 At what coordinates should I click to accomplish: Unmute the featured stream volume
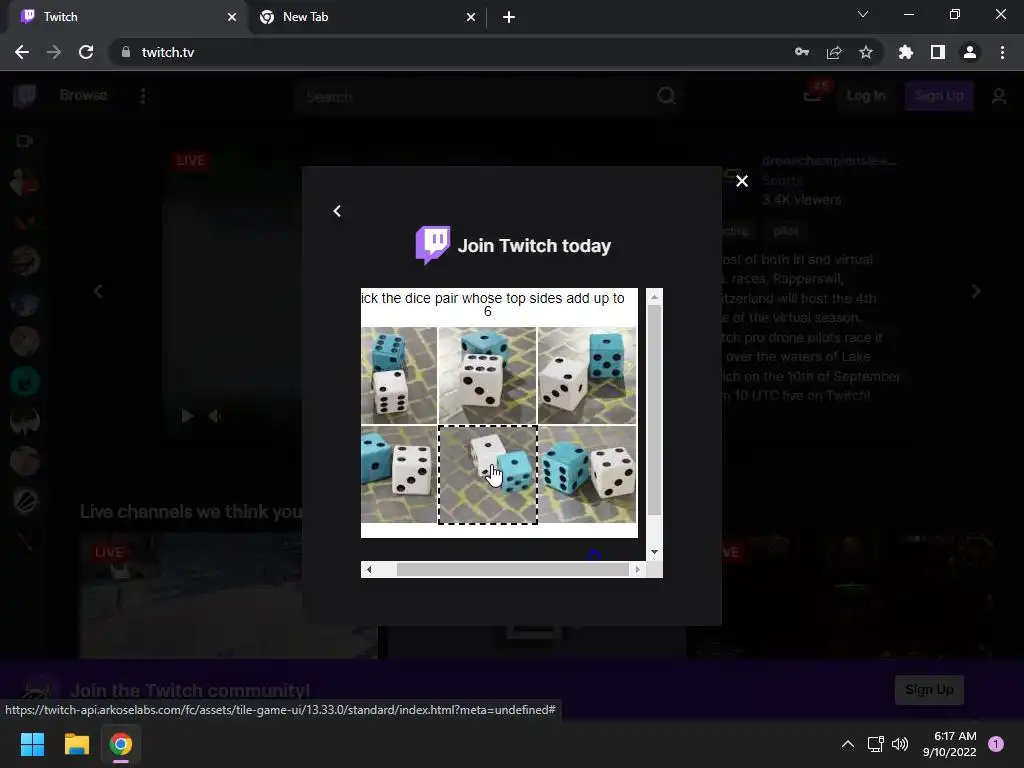tap(214, 416)
